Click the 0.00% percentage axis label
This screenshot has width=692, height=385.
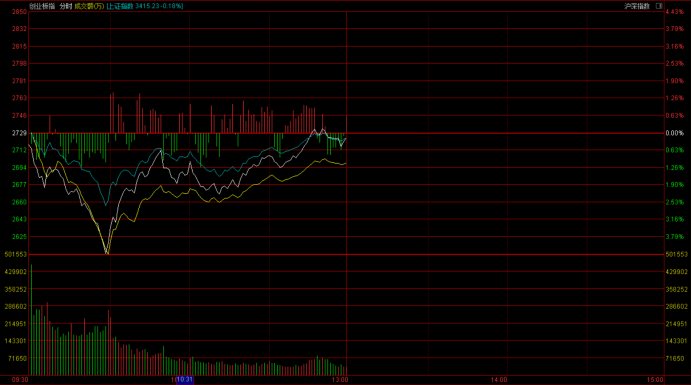point(675,133)
